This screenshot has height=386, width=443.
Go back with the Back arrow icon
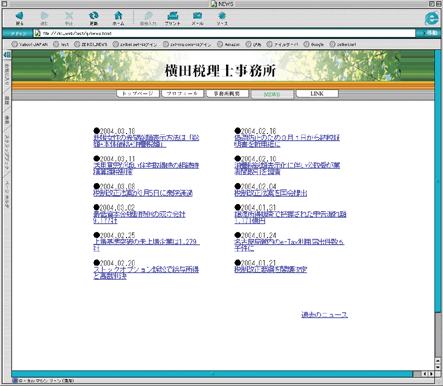19,18
